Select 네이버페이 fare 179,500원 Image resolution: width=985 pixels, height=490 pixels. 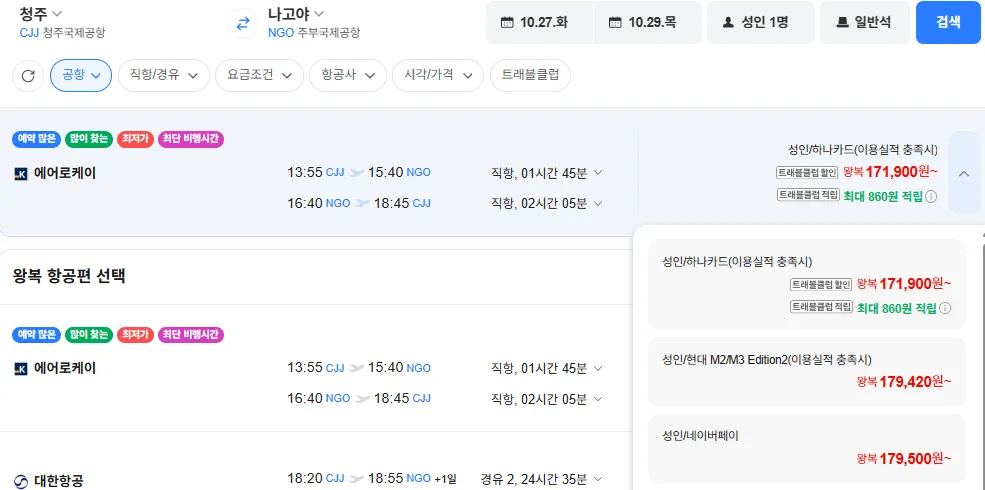(807, 447)
